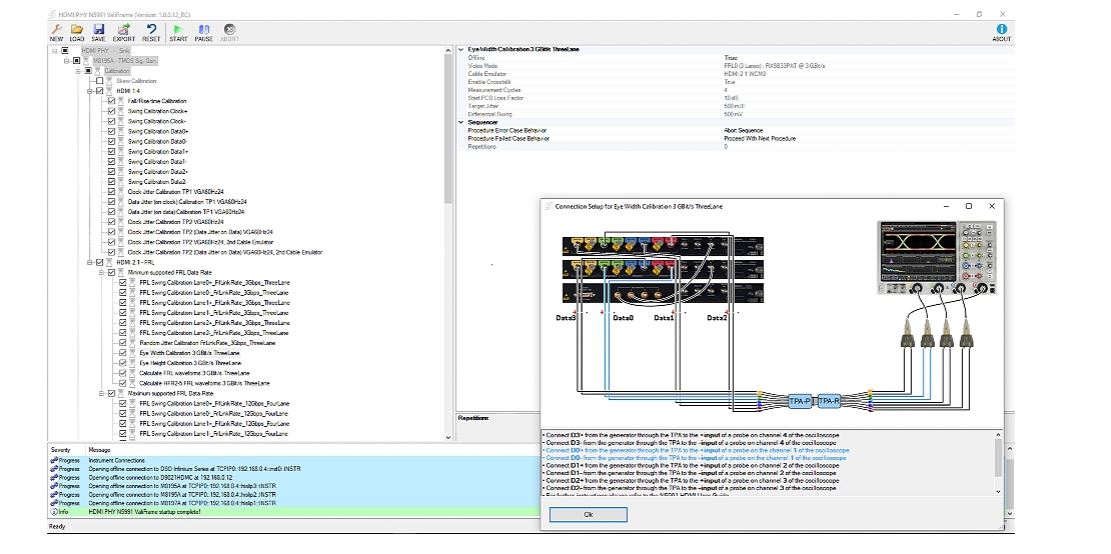Start the sequence with START icon
This screenshot has width=1111, height=554.
pos(178,29)
